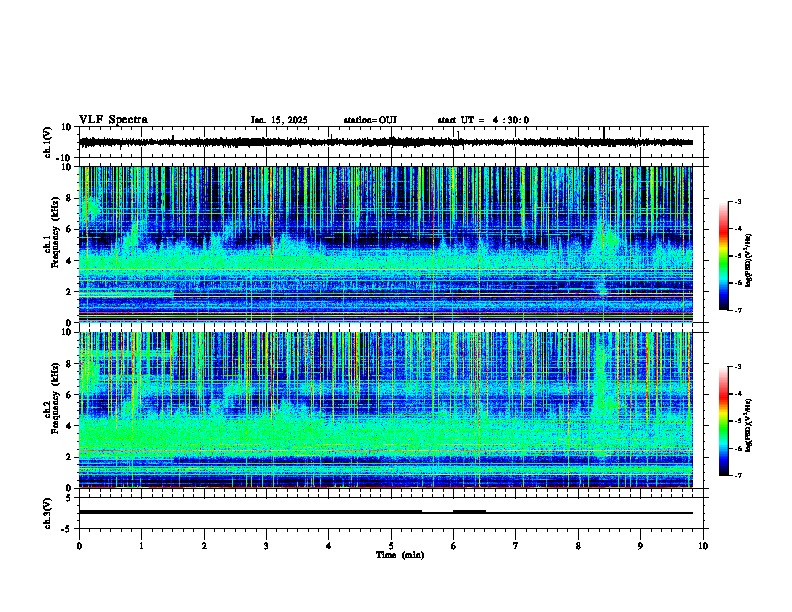This screenshot has width=792, height=612.
Task: Click the '4' tick label on the time axis
Action: 329,546
